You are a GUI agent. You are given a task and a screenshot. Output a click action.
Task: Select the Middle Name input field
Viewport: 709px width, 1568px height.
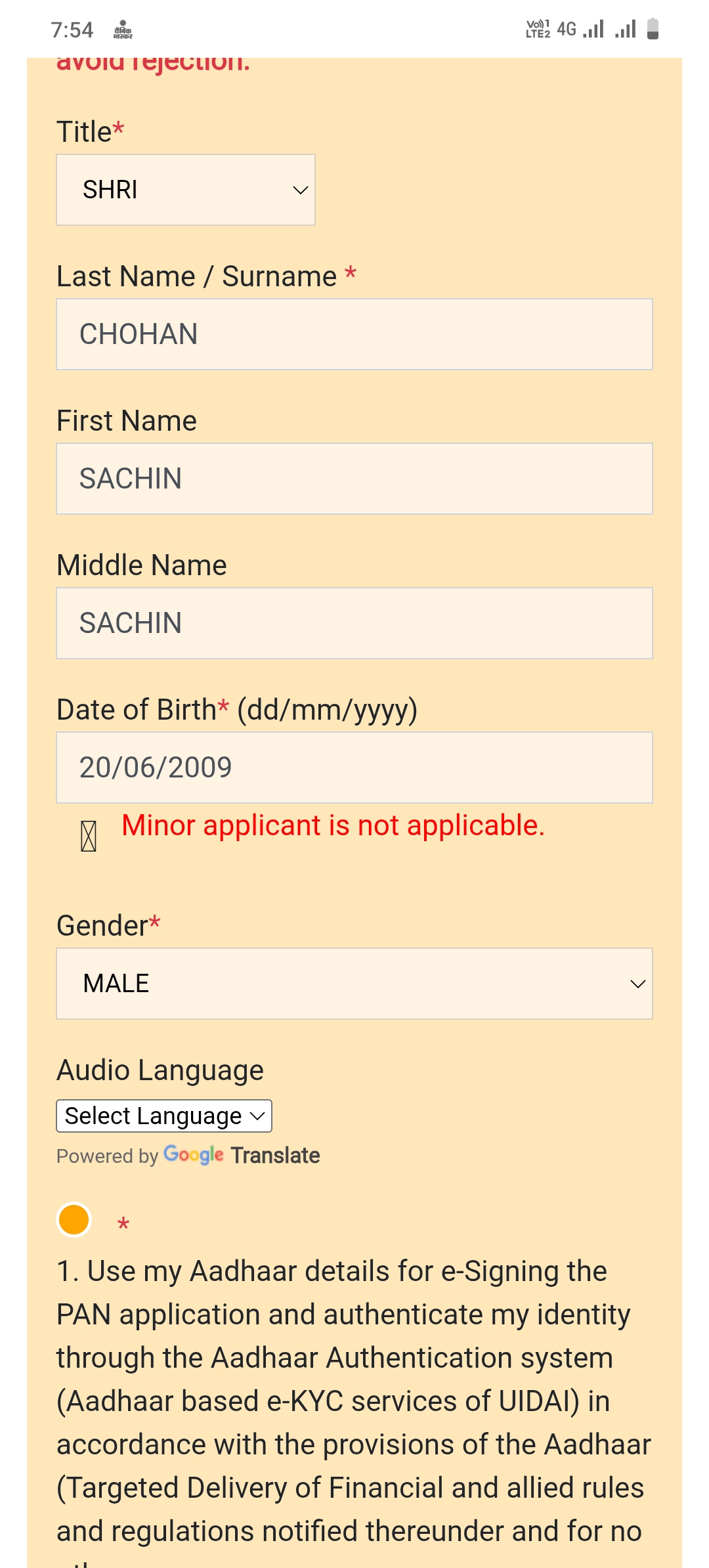pyautogui.click(x=354, y=623)
